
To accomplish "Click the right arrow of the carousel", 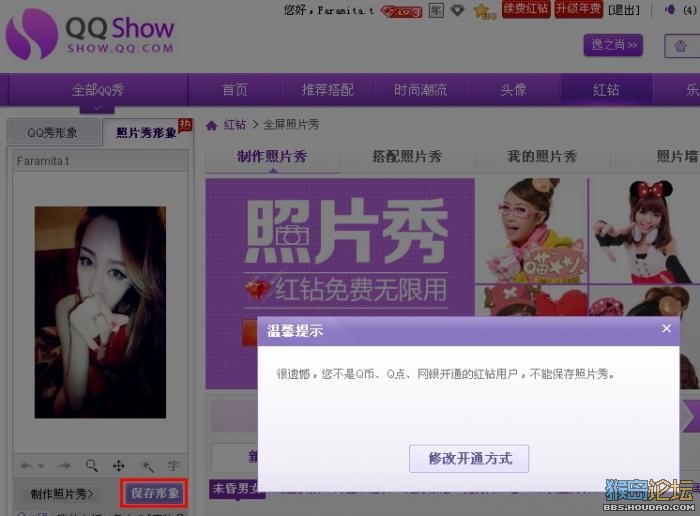I will (690, 417).
